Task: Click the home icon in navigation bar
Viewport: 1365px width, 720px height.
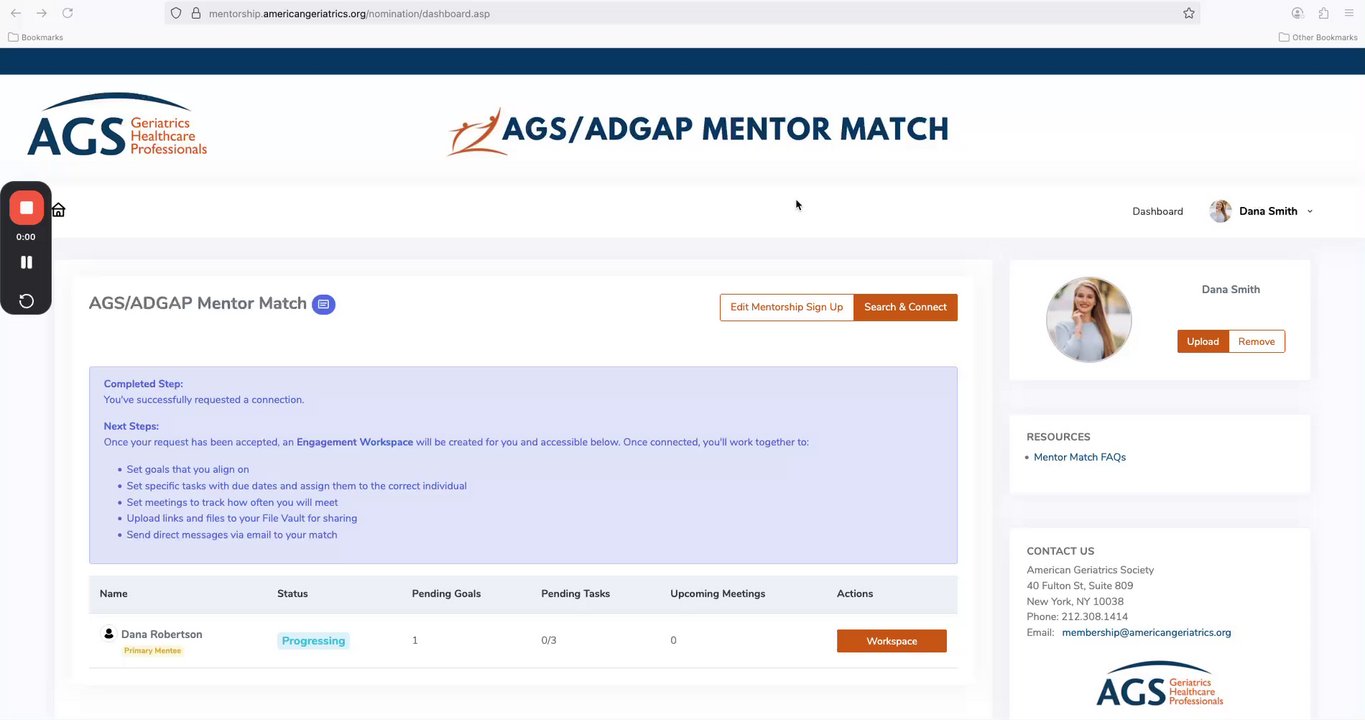Action: tap(59, 210)
